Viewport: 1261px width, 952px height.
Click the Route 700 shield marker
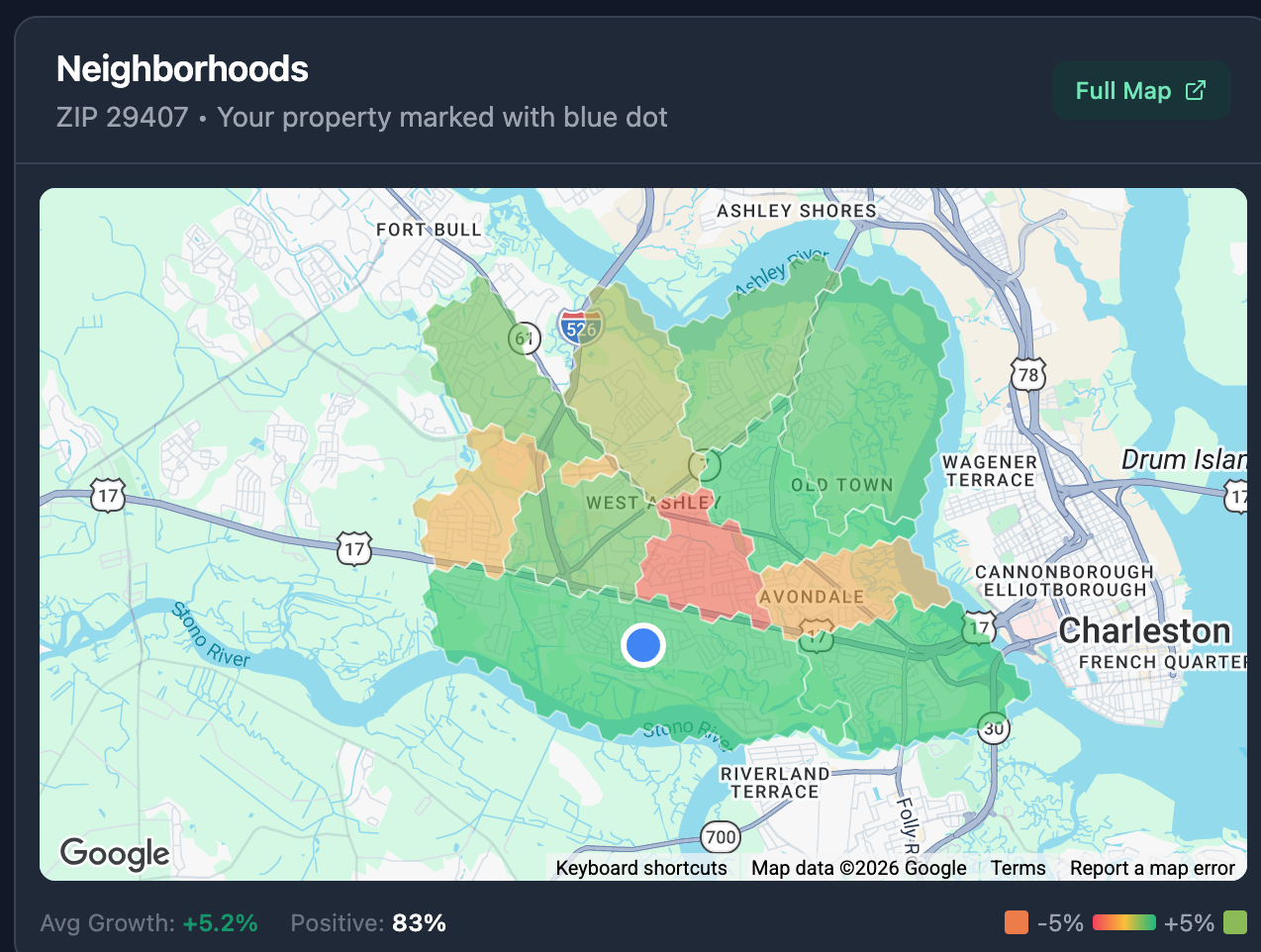click(721, 837)
